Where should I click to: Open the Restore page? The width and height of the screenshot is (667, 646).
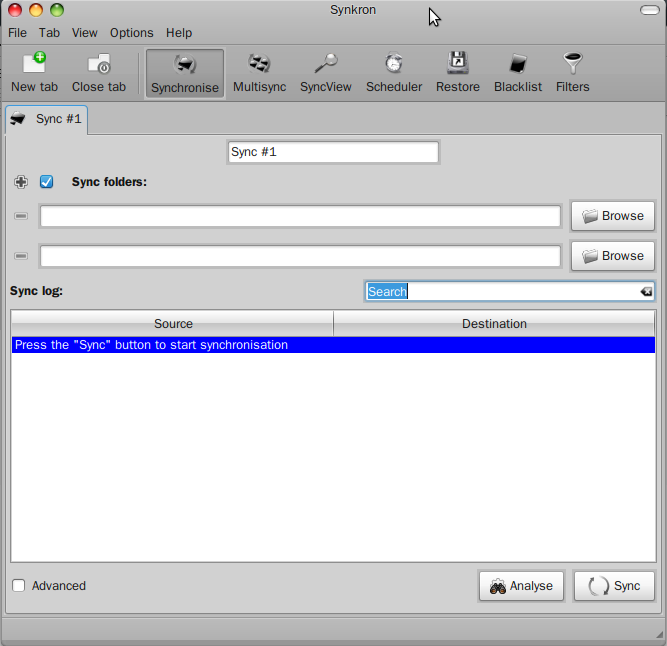[x=458, y=73]
